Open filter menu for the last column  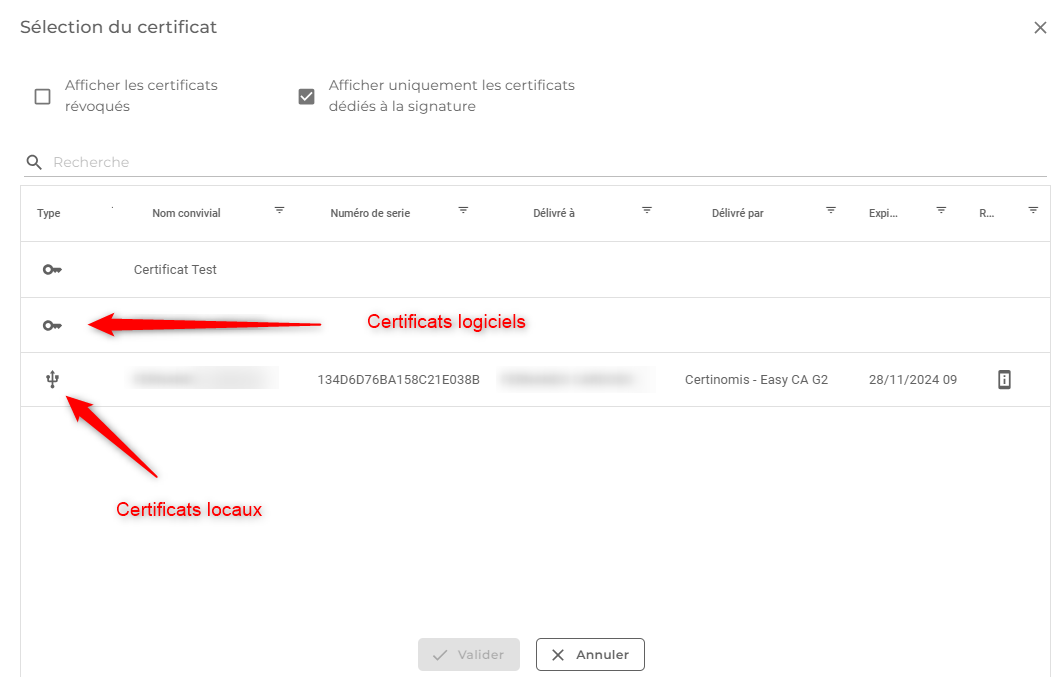point(1033,210)
